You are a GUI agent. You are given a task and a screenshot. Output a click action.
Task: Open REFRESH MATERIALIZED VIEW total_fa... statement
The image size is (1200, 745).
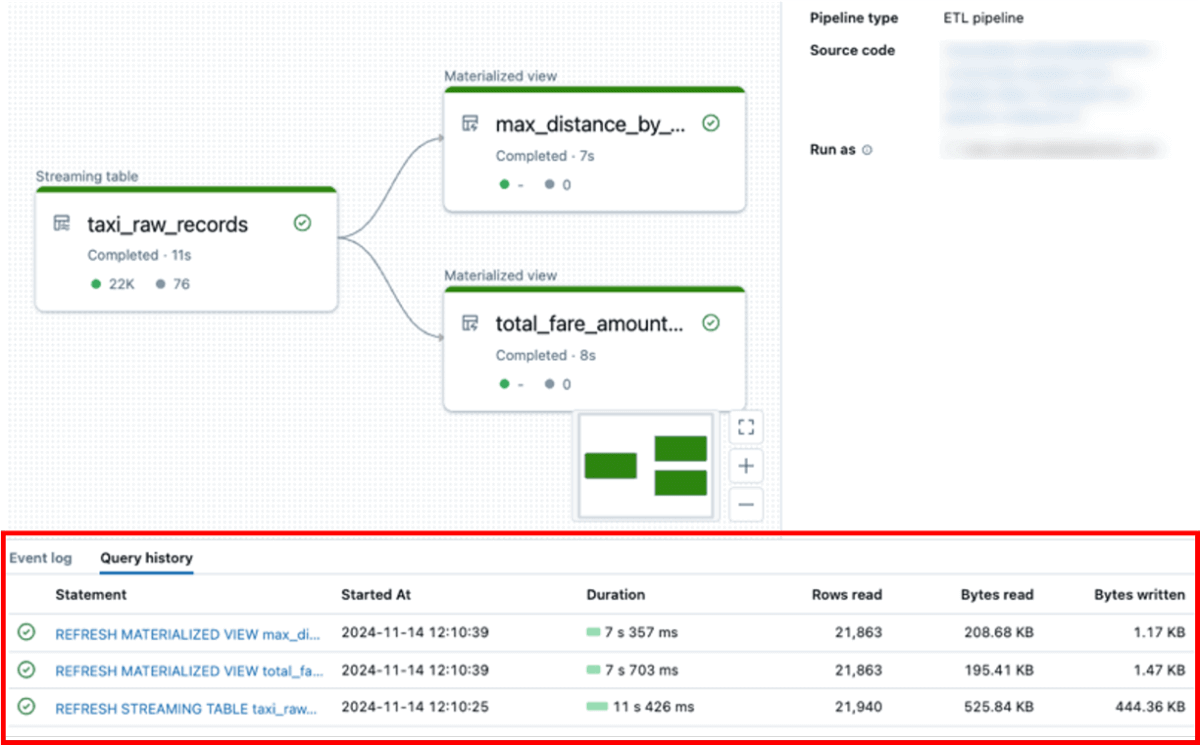point(187,670)
